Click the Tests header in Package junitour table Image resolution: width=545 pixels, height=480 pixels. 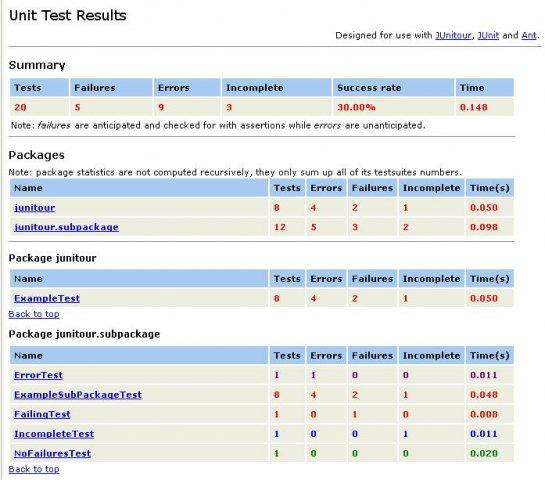point(287,279)
